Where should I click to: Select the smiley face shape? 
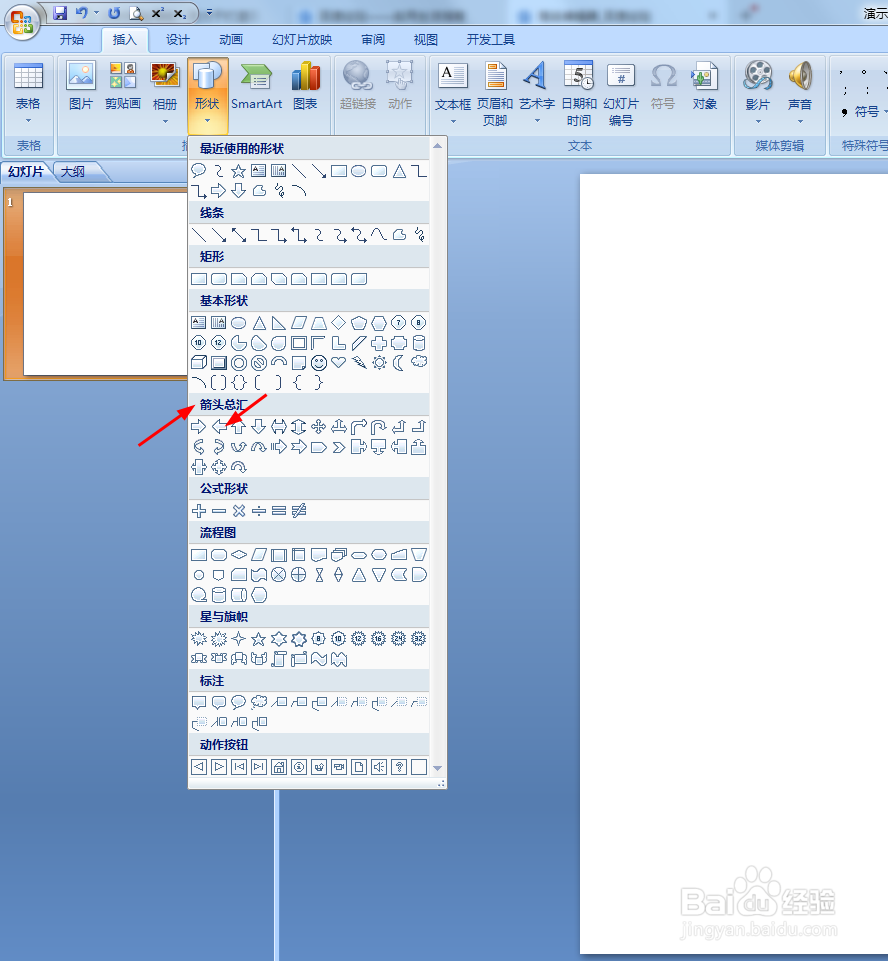(319, 363)
